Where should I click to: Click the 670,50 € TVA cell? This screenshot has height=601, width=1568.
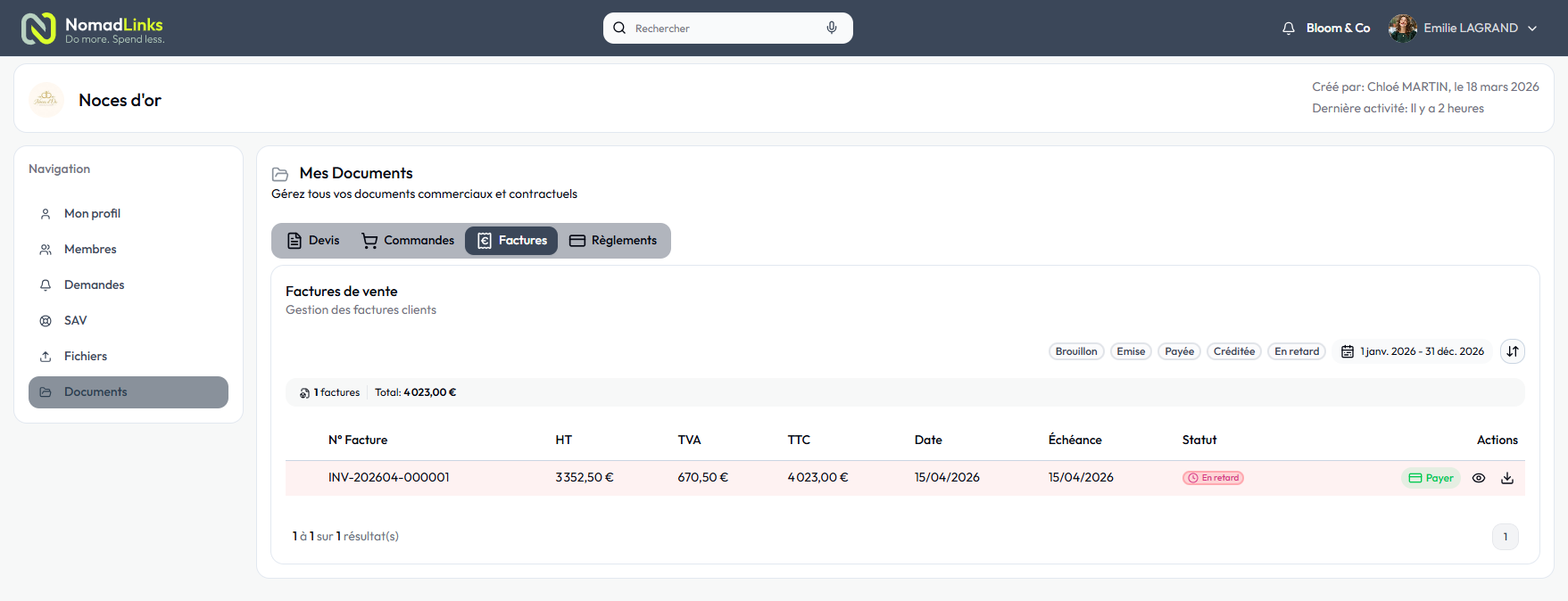[x=703, y=477]
